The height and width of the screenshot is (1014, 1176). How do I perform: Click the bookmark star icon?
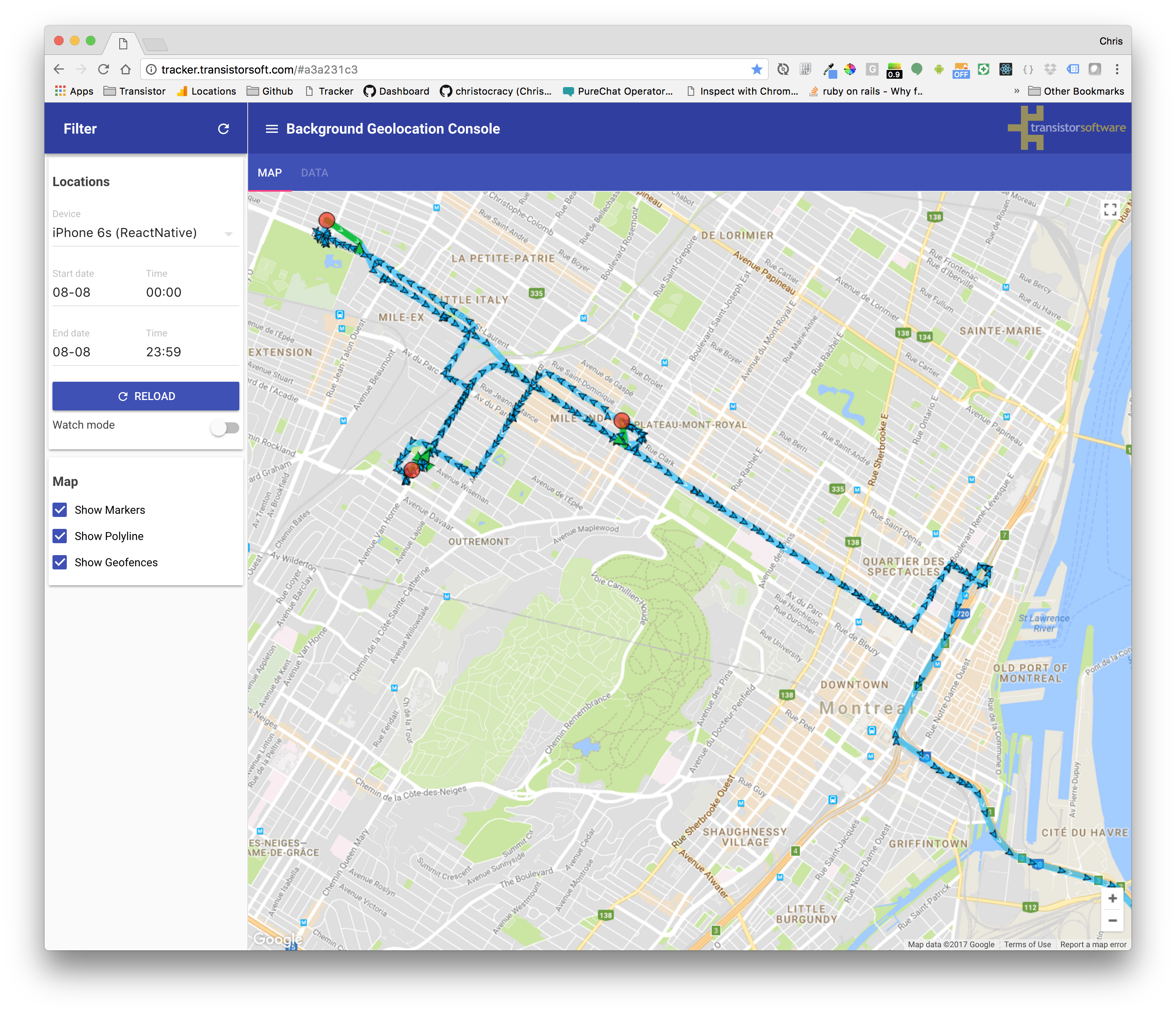[756, 69]
